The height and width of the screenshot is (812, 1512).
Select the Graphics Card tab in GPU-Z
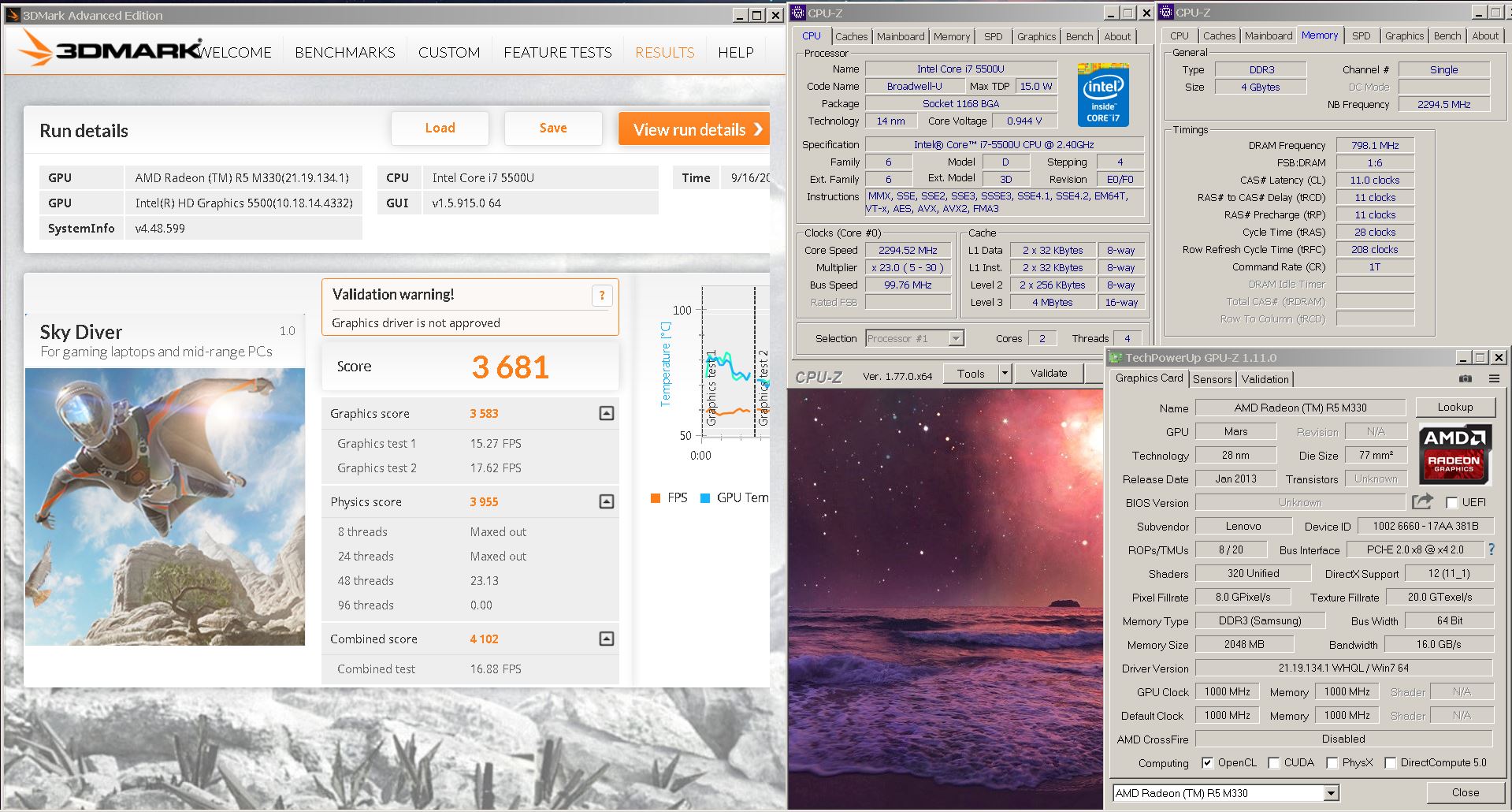1150,378
